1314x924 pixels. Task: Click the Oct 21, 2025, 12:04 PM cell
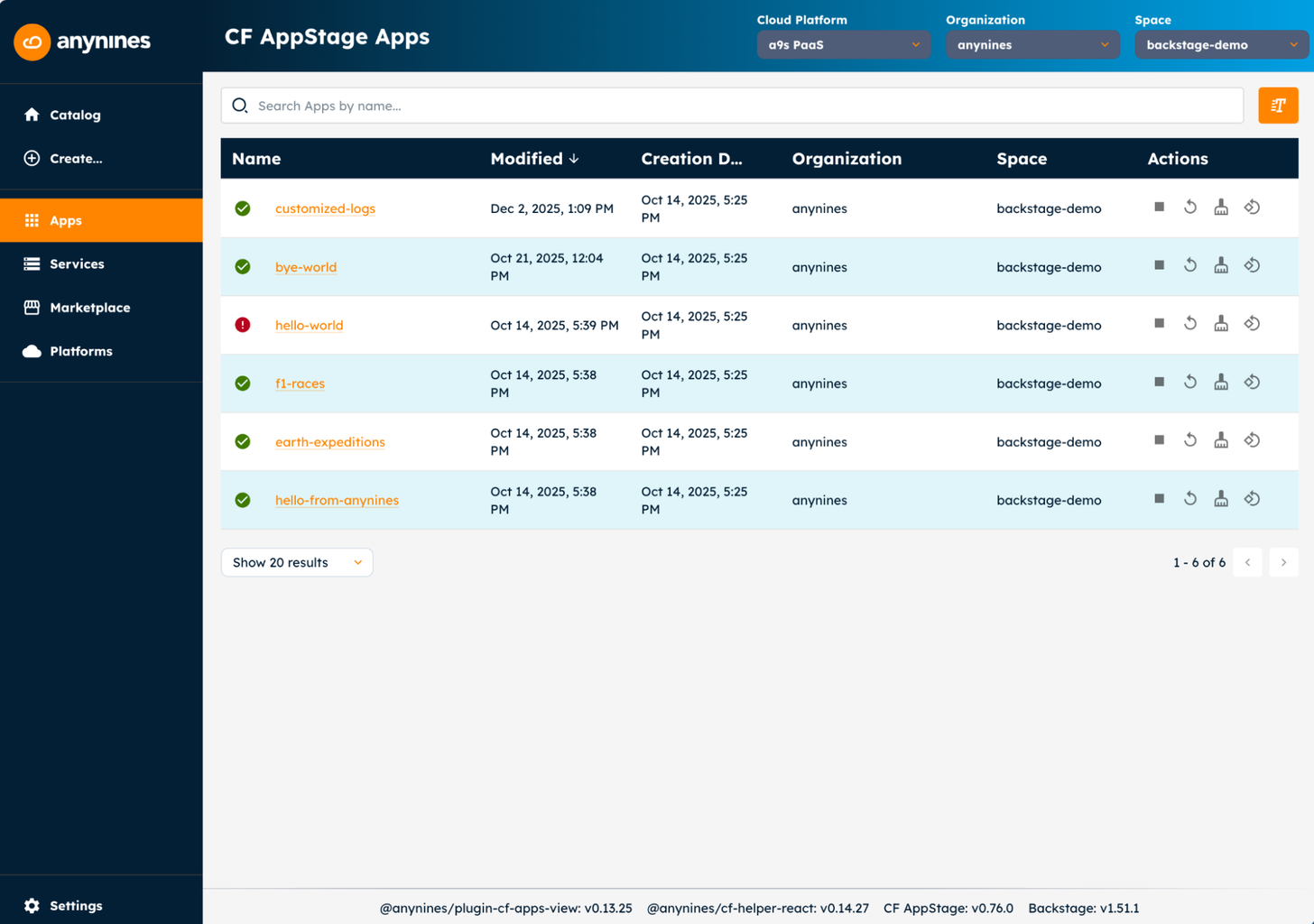click(547, 267)
